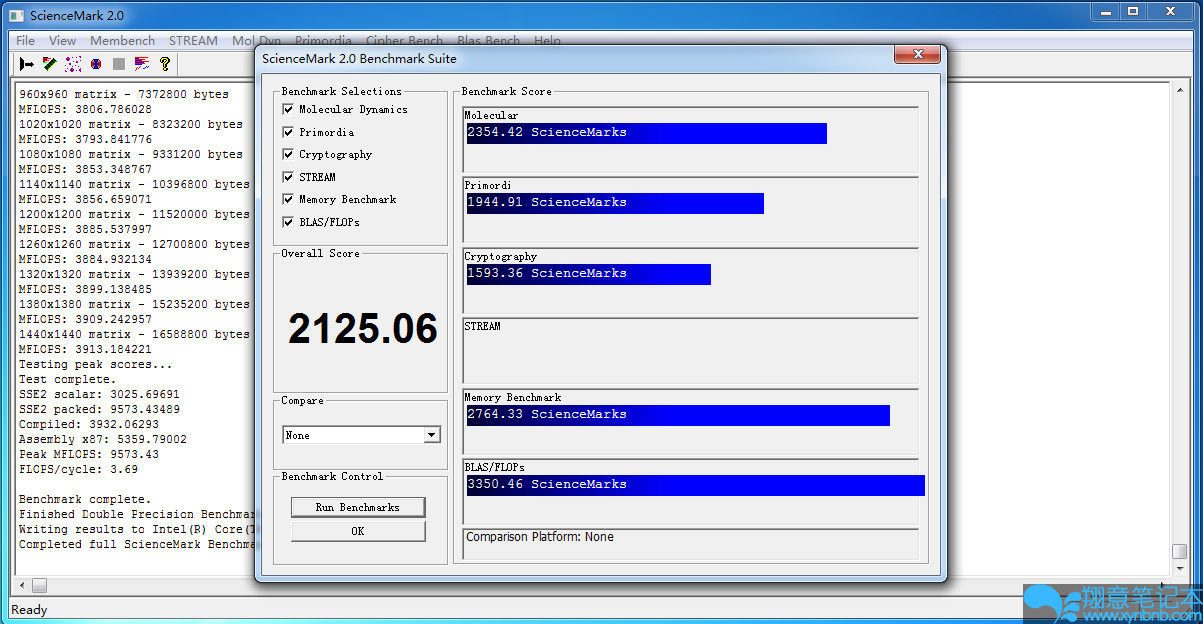Toggle the STREAM benchmark checkbox
1203x624 pixels.
pos(288,177)
